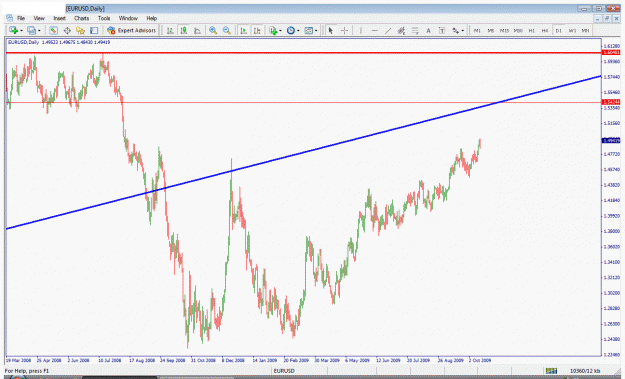Image resolution: width=625 pixels, height=379 pixels.
Task: Switch chart to line chart icon
Action: tap(197, 30)
